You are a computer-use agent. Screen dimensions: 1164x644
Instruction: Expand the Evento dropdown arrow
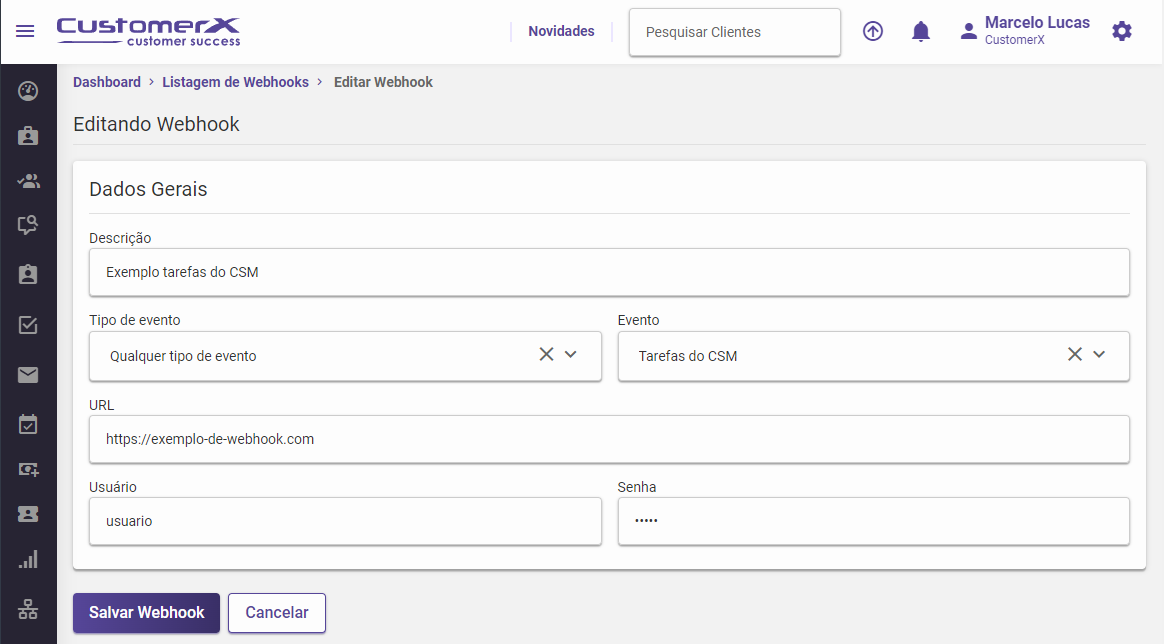coord(1099,355)
